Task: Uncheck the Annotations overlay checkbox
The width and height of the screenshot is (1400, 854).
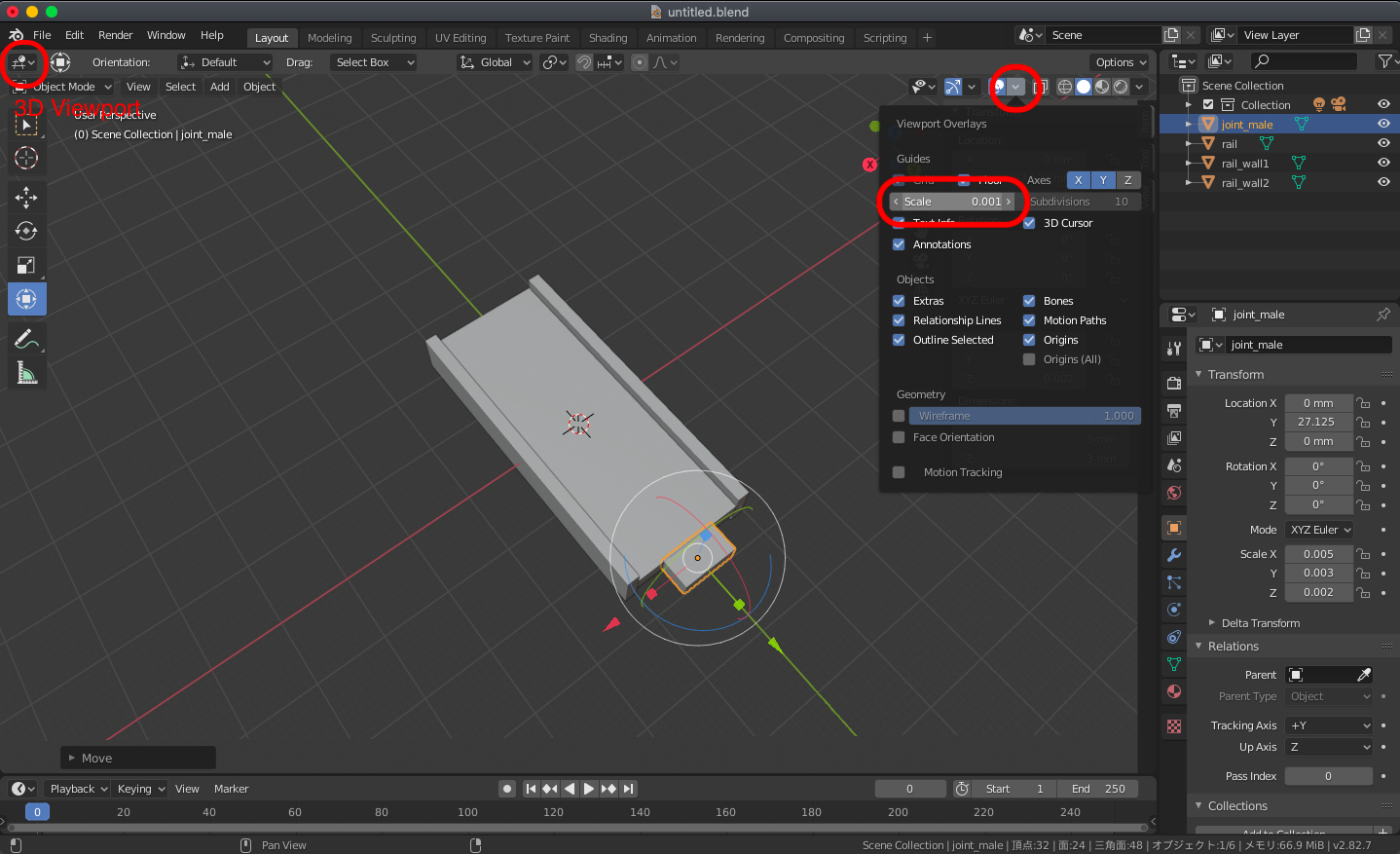Action: tap(899, 244)
